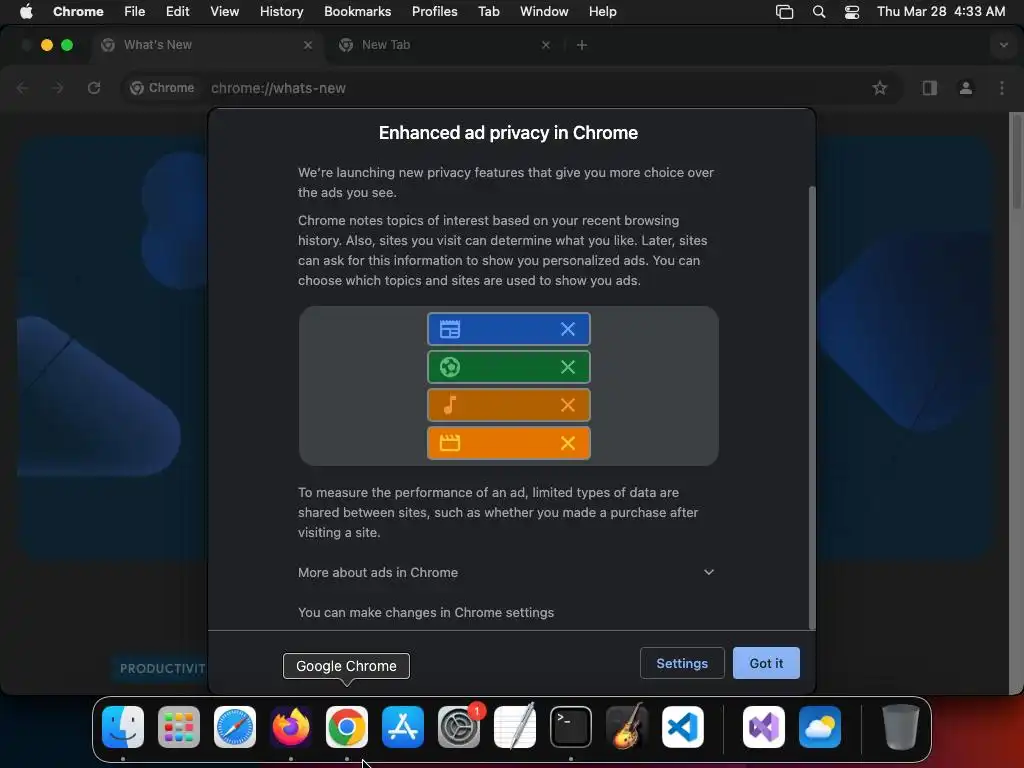Open Settings from the ad privacy dialog
The width and height of the screenshot is (1024, 768).
[682, 663]
